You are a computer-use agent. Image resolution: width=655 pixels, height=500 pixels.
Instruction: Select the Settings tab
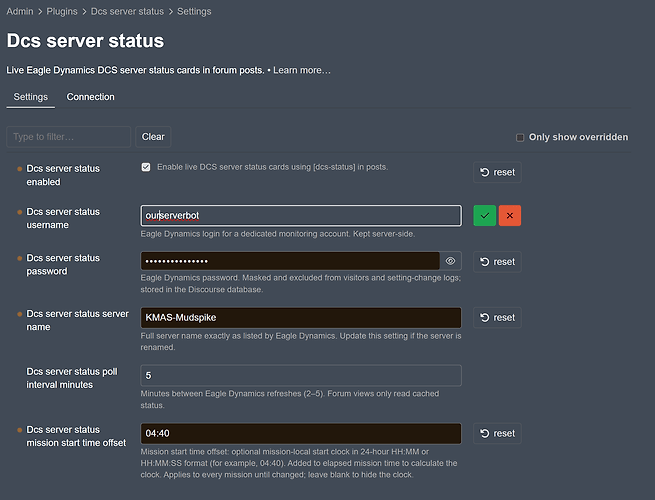point(30,97)
